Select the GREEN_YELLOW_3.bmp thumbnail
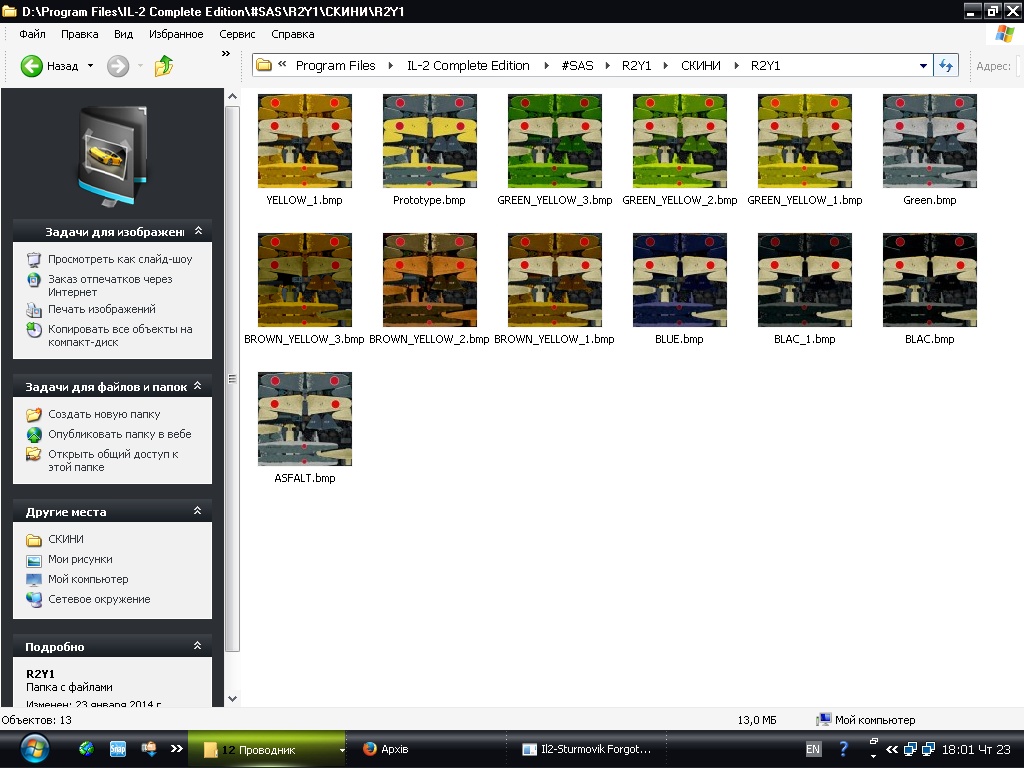 point(555,140)
